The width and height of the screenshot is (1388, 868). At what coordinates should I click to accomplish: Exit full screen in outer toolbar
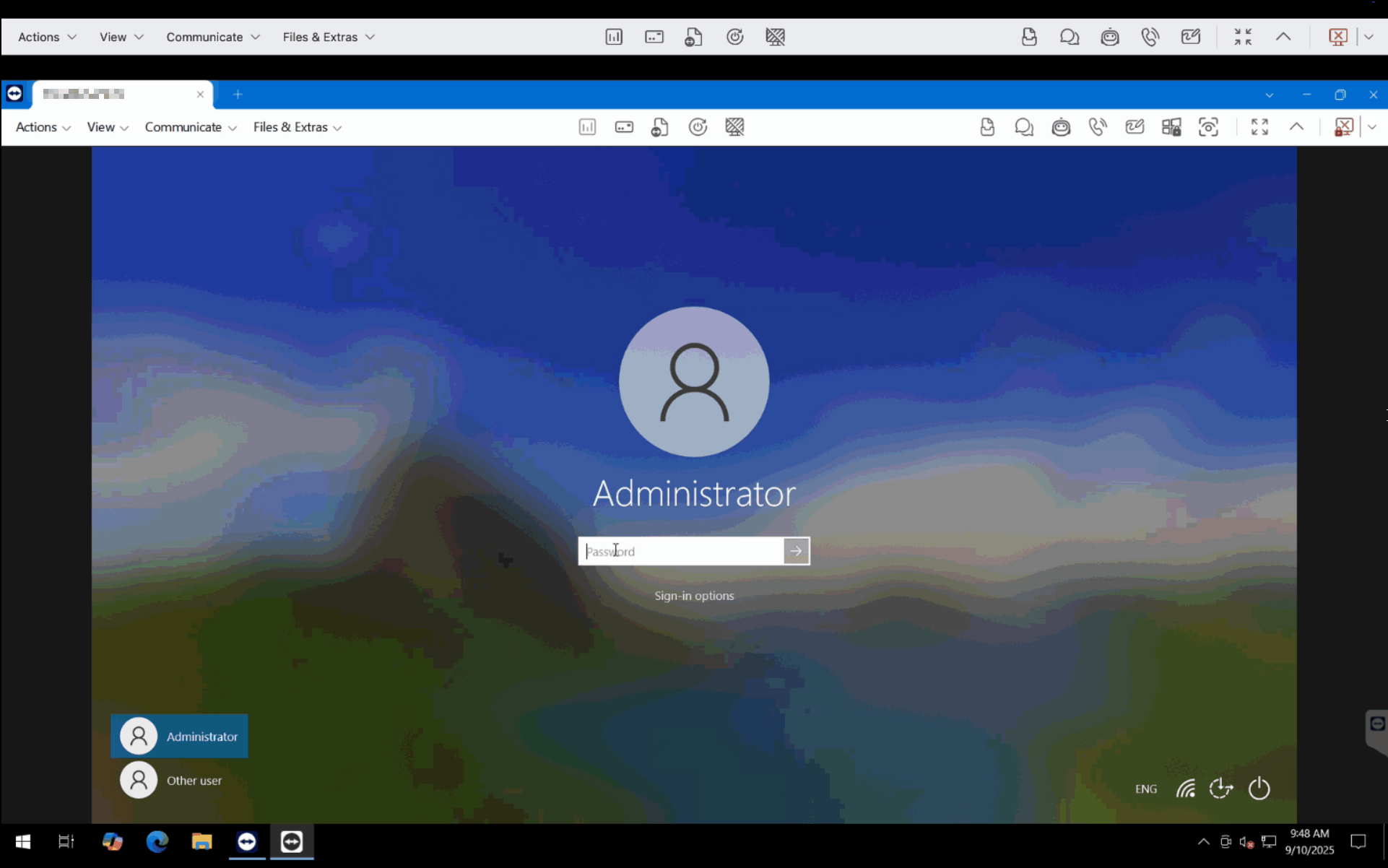(x=1242, y=37)
